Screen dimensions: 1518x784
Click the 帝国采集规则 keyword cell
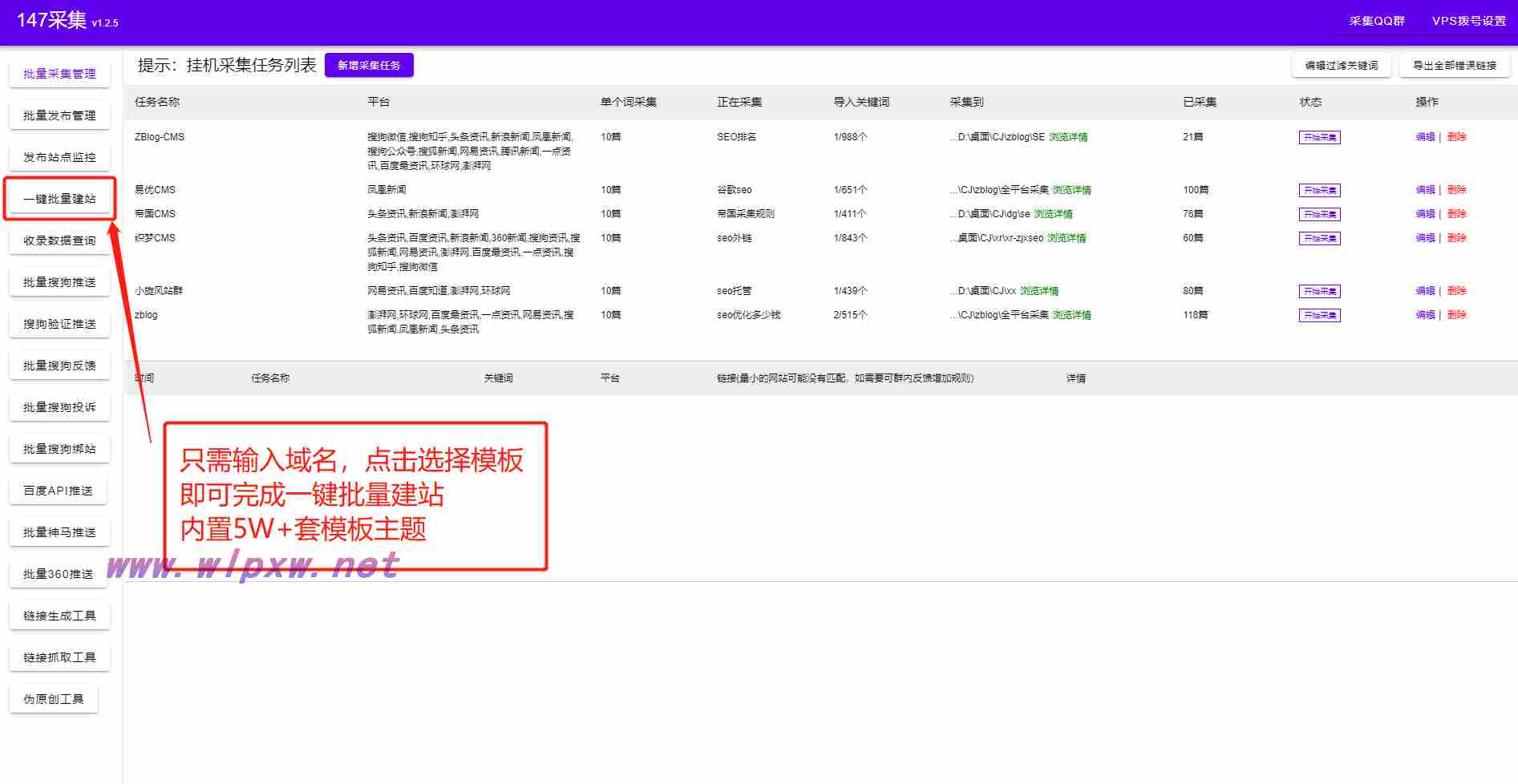[x=746, y=214]
